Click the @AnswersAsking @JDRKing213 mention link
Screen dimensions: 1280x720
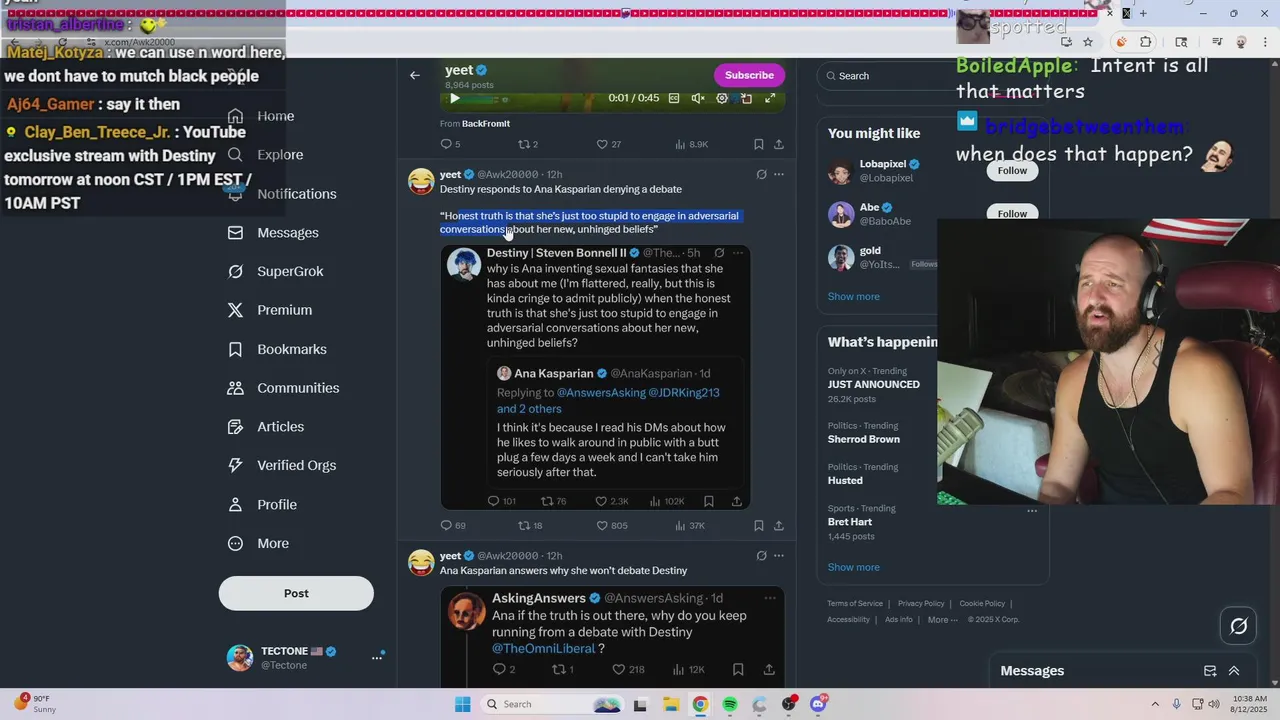638,393
